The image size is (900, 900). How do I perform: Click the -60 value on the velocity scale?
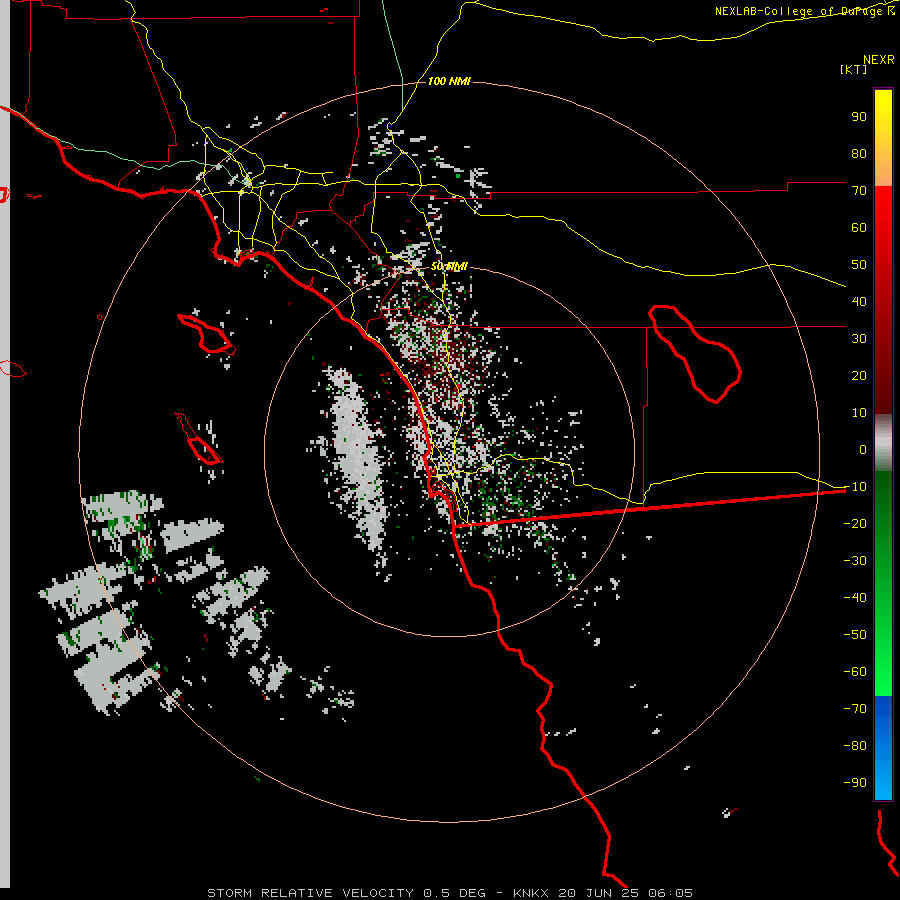[x=855, y=672]
